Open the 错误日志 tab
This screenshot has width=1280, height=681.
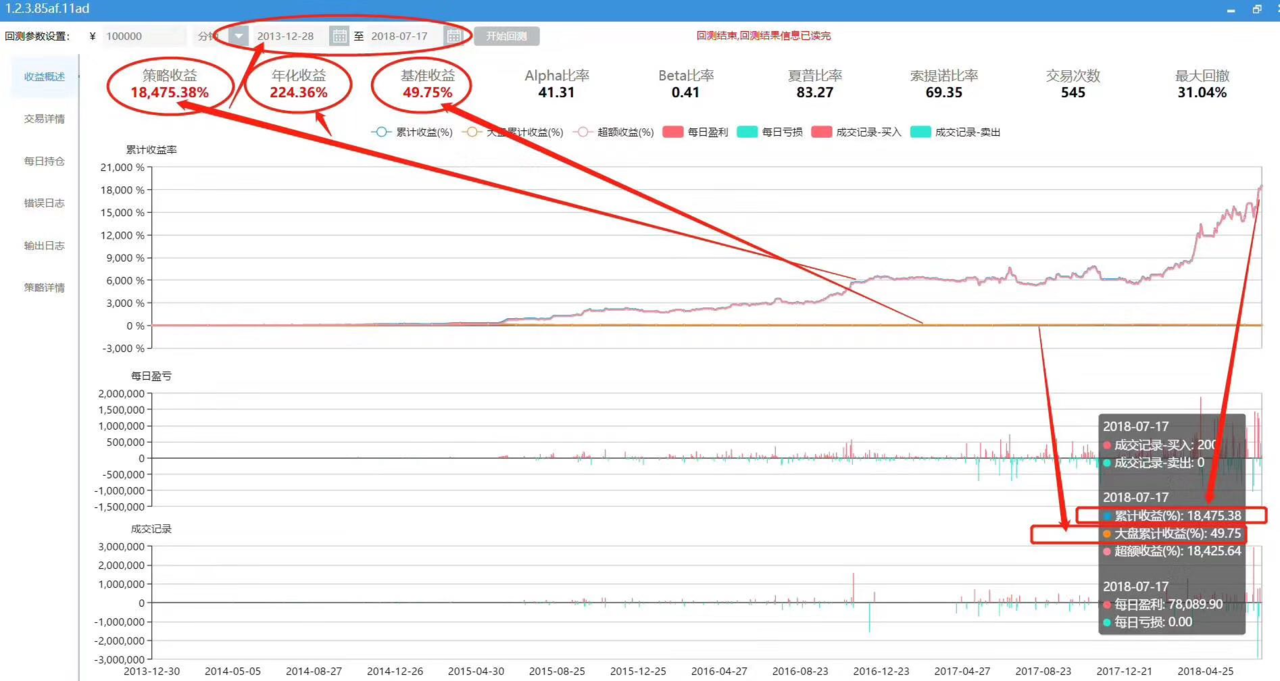coord(44,203)
